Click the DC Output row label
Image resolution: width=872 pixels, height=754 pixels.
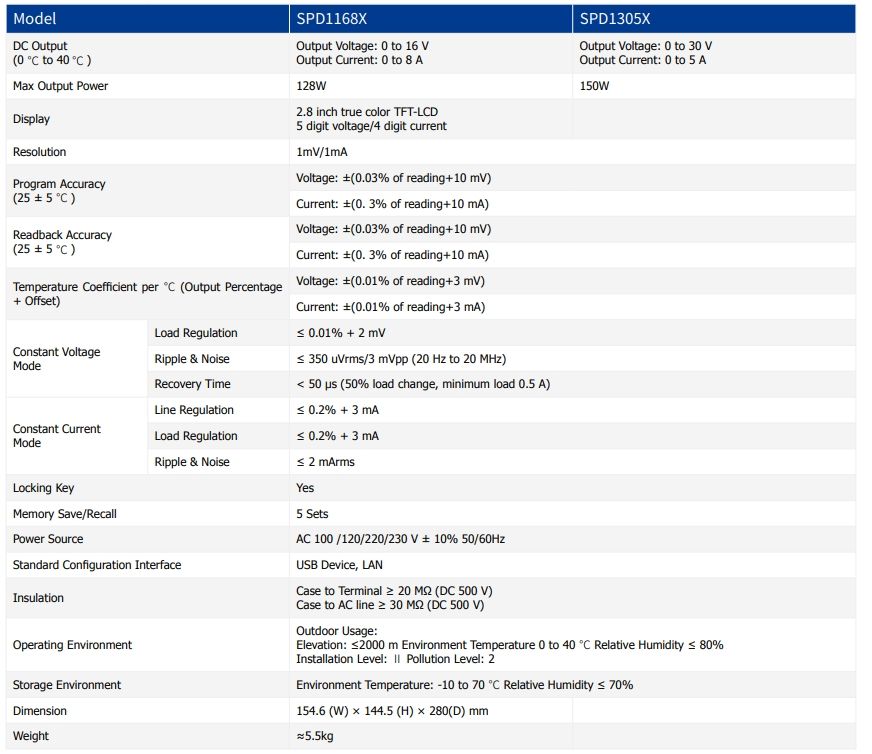[52, 53]
